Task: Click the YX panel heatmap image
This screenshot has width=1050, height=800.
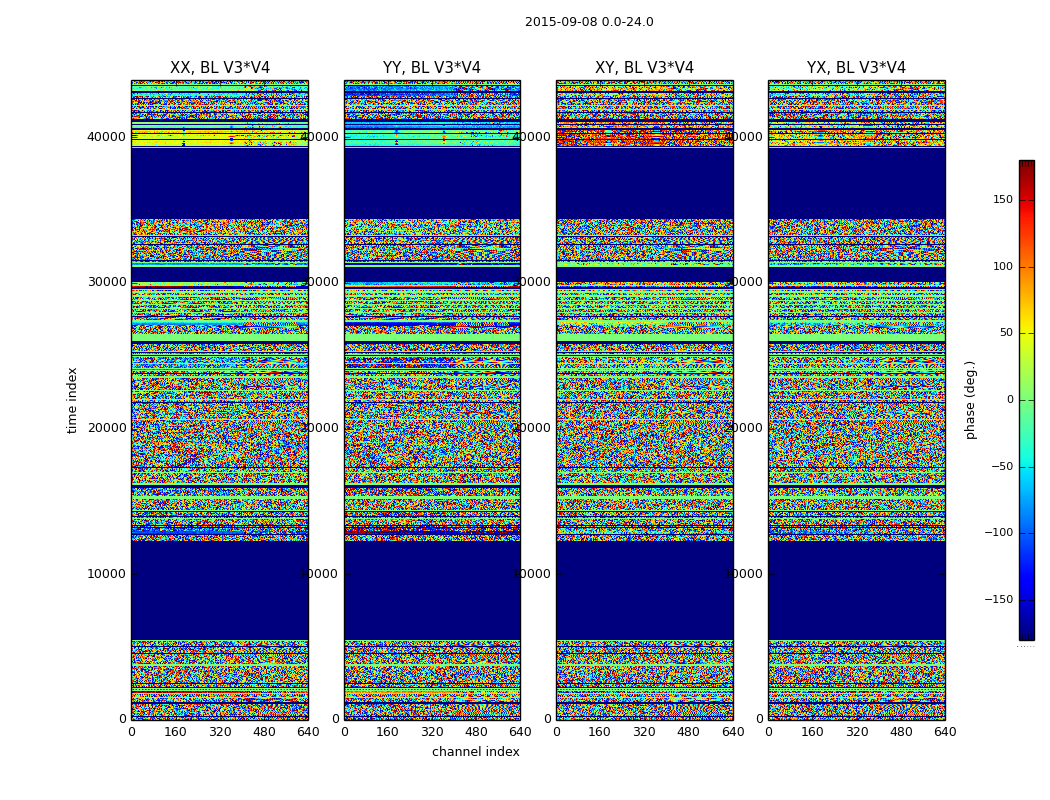Action: click(856, 400)
